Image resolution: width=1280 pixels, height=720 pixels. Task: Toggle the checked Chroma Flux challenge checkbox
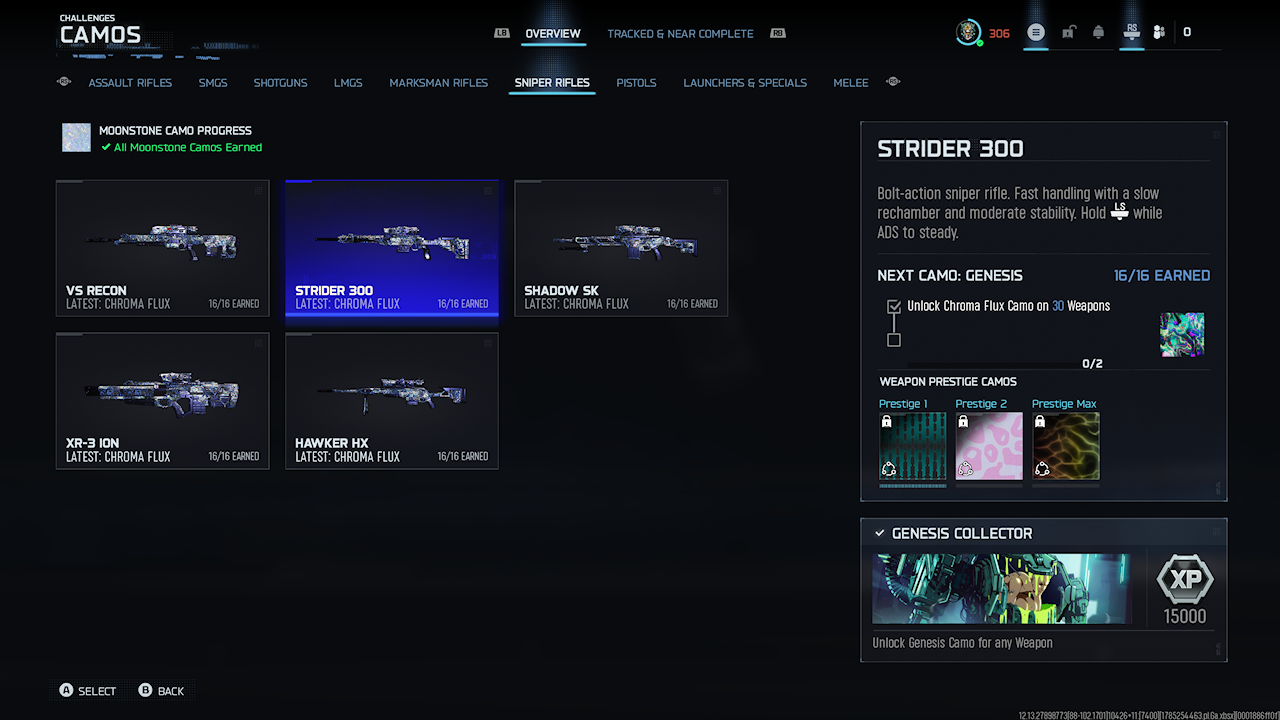894,307
